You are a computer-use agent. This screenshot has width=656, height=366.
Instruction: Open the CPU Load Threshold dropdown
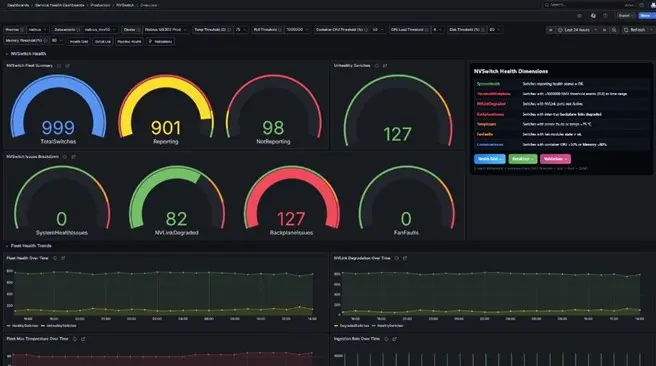[x=437, y=30]
